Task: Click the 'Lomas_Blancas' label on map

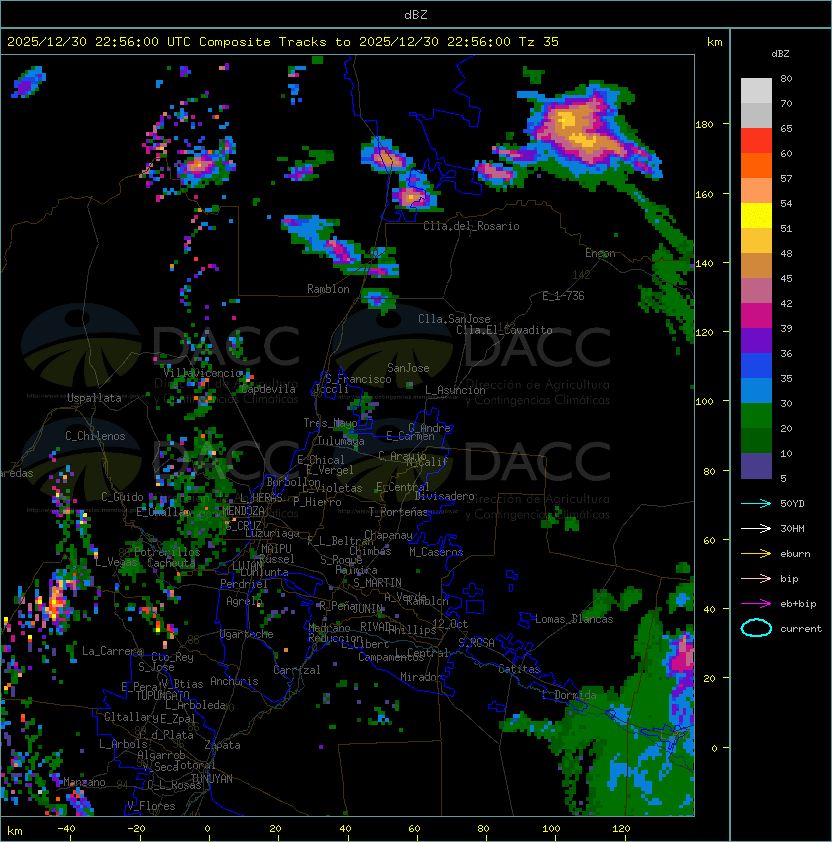Action: pos(574,619)
